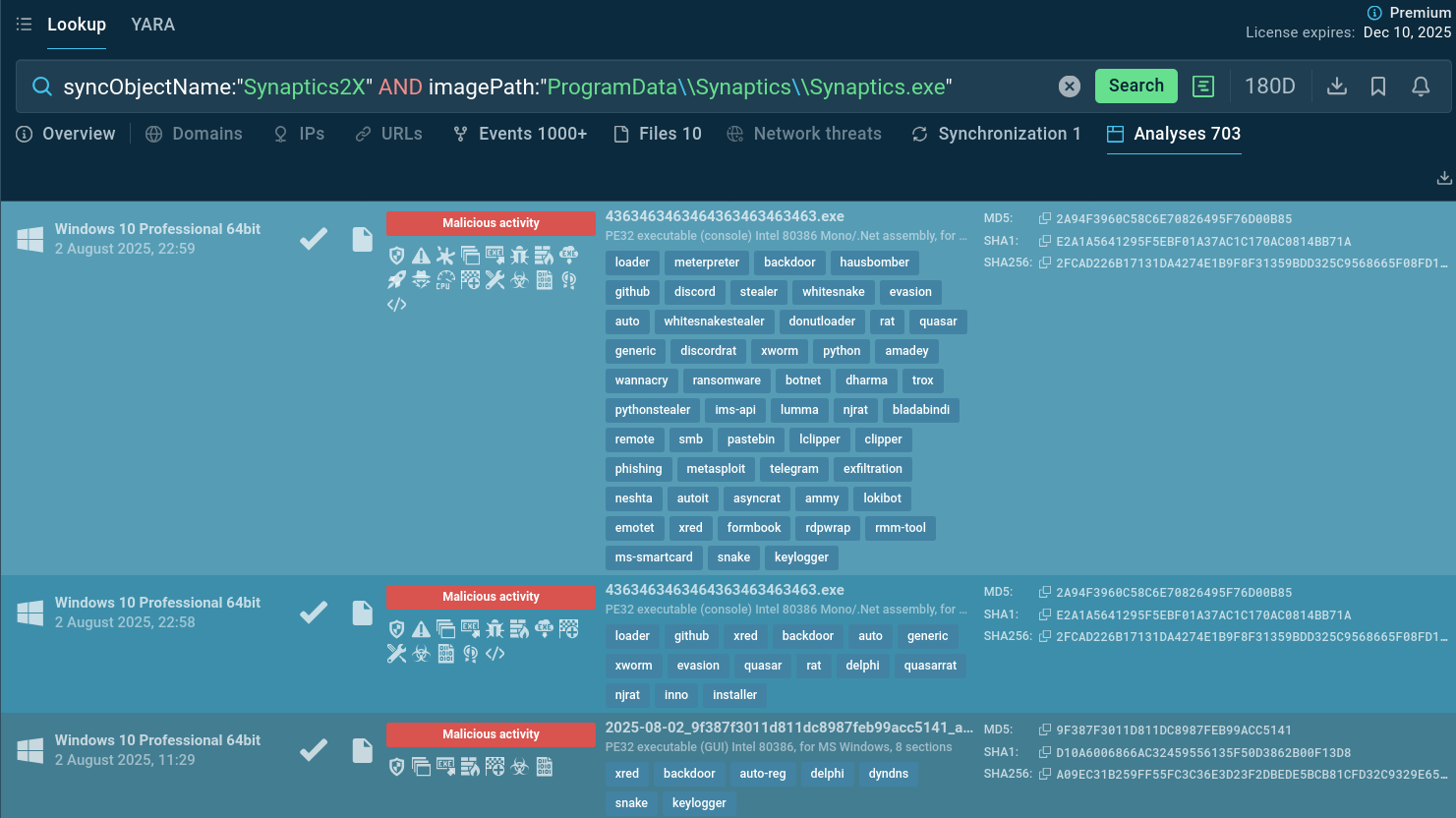
Task: Open the Files 10 tab
Action: pos(658,134)
